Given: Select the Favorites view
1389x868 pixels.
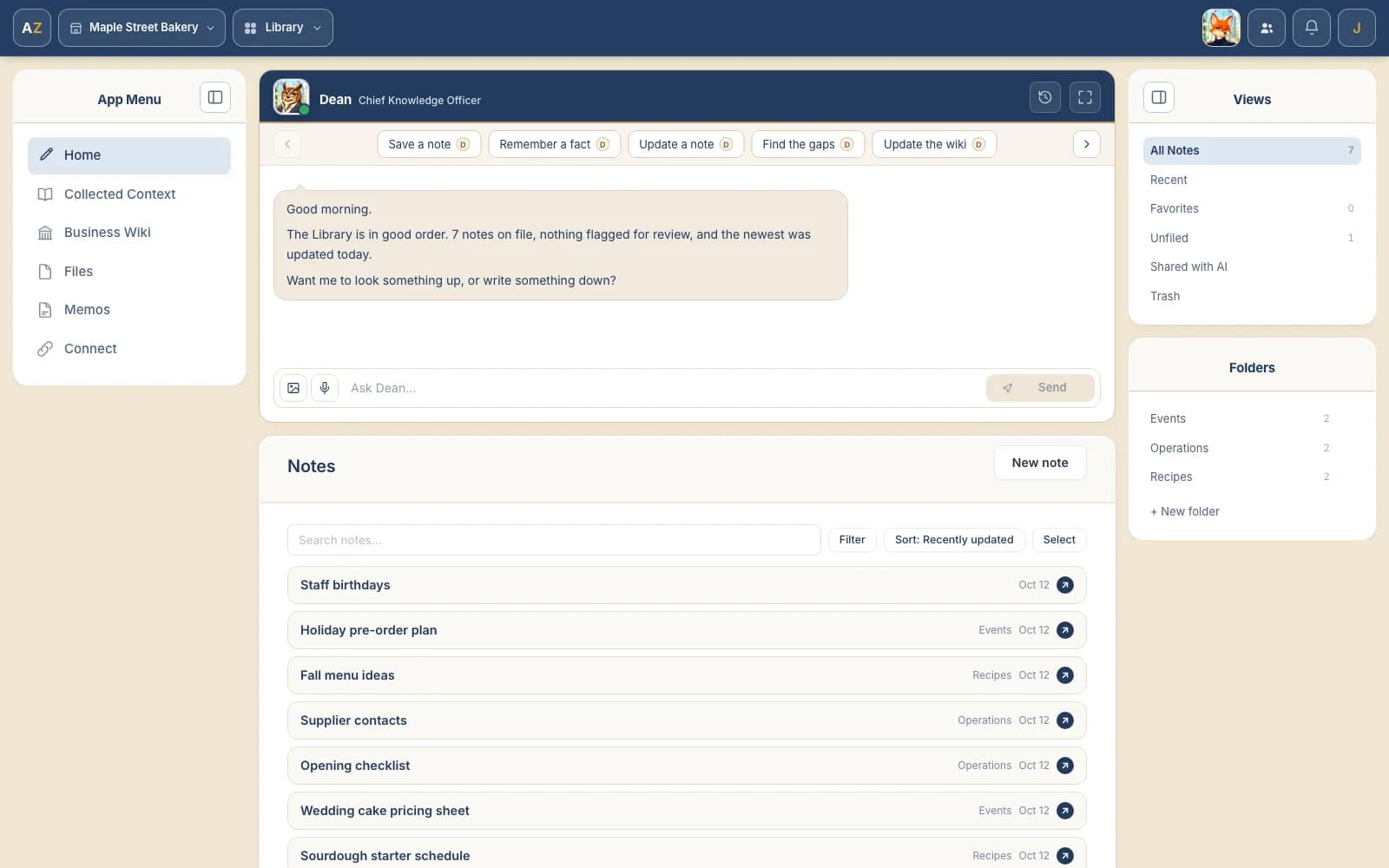Looking at the screenshot, I should [x=1252, y=208].
